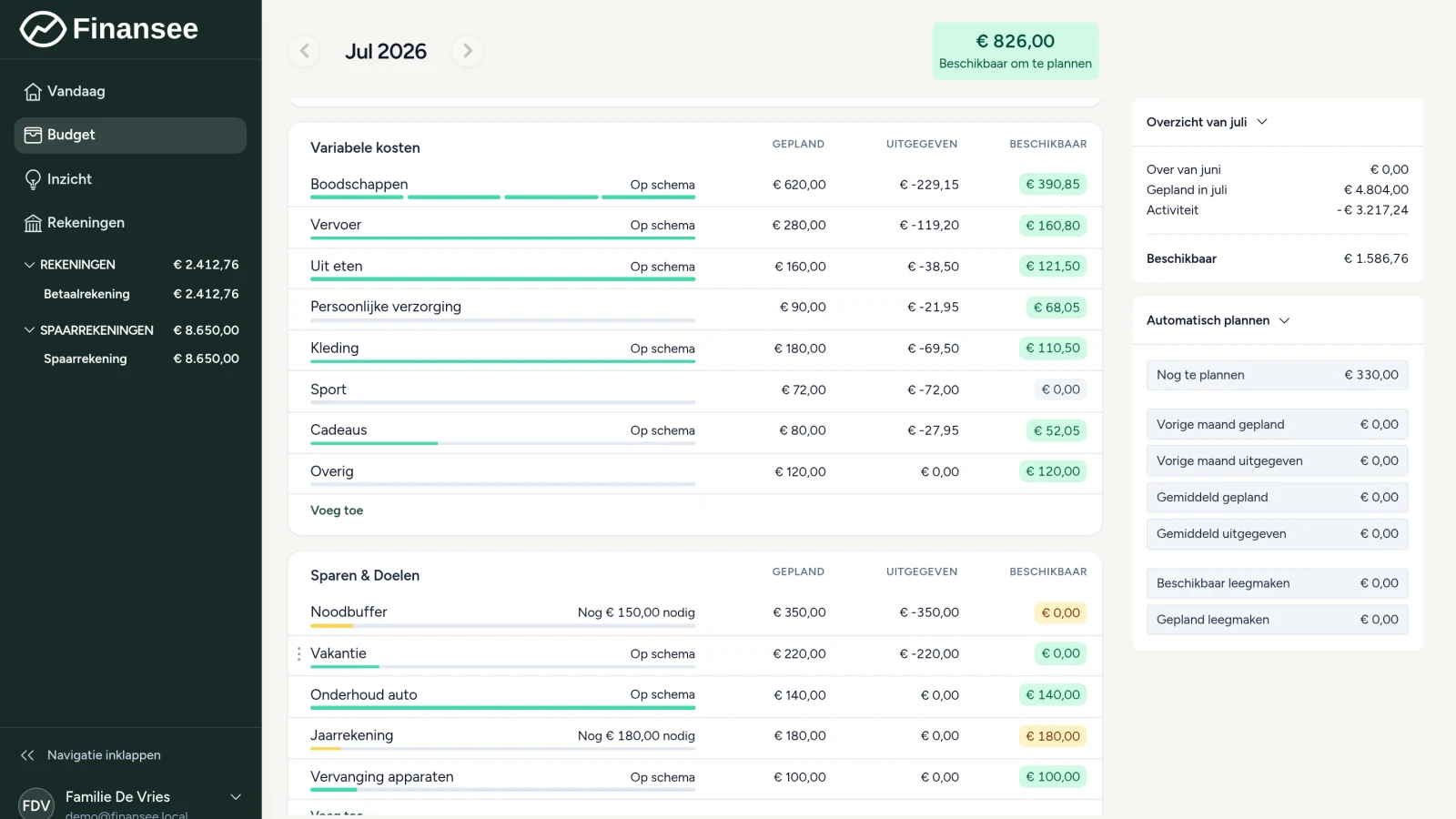Click the Variabele kosten section heading
This screenshot has width=1456, height=819.
click(x=365, y=147)
